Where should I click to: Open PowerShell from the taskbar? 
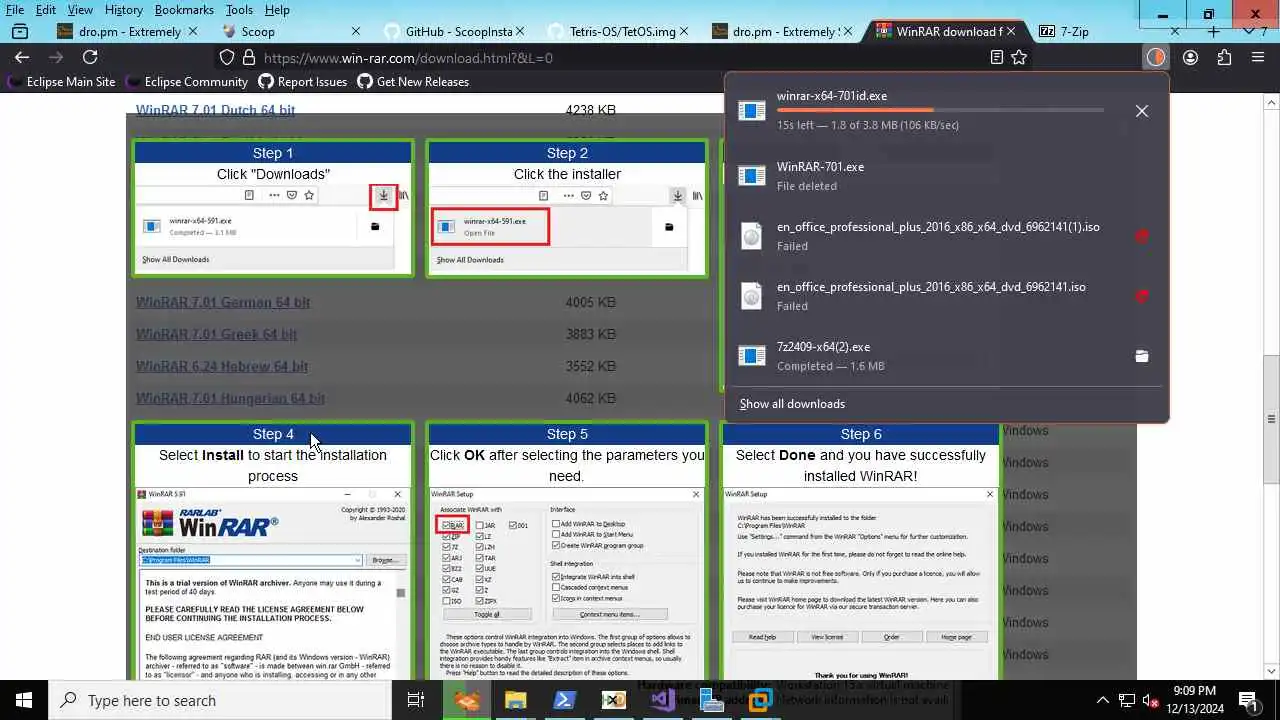click(x=564, y=700)
